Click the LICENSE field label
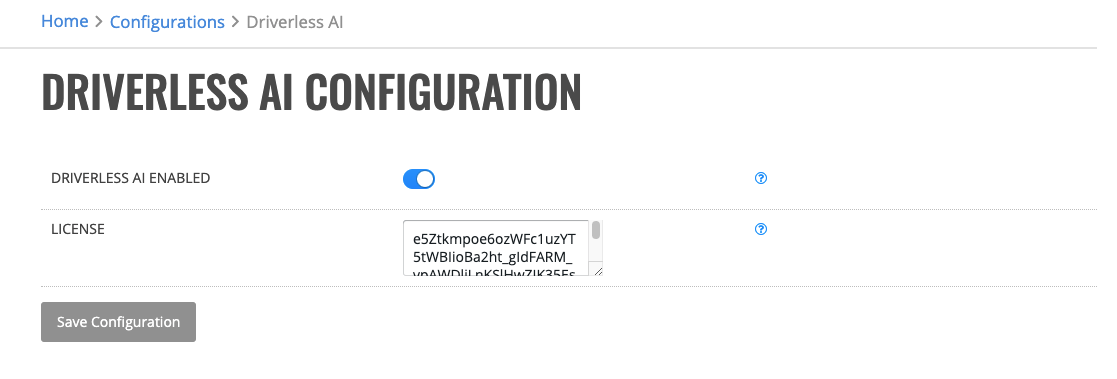The width and height of the screenshot is (1117, 379). point(78,229)
